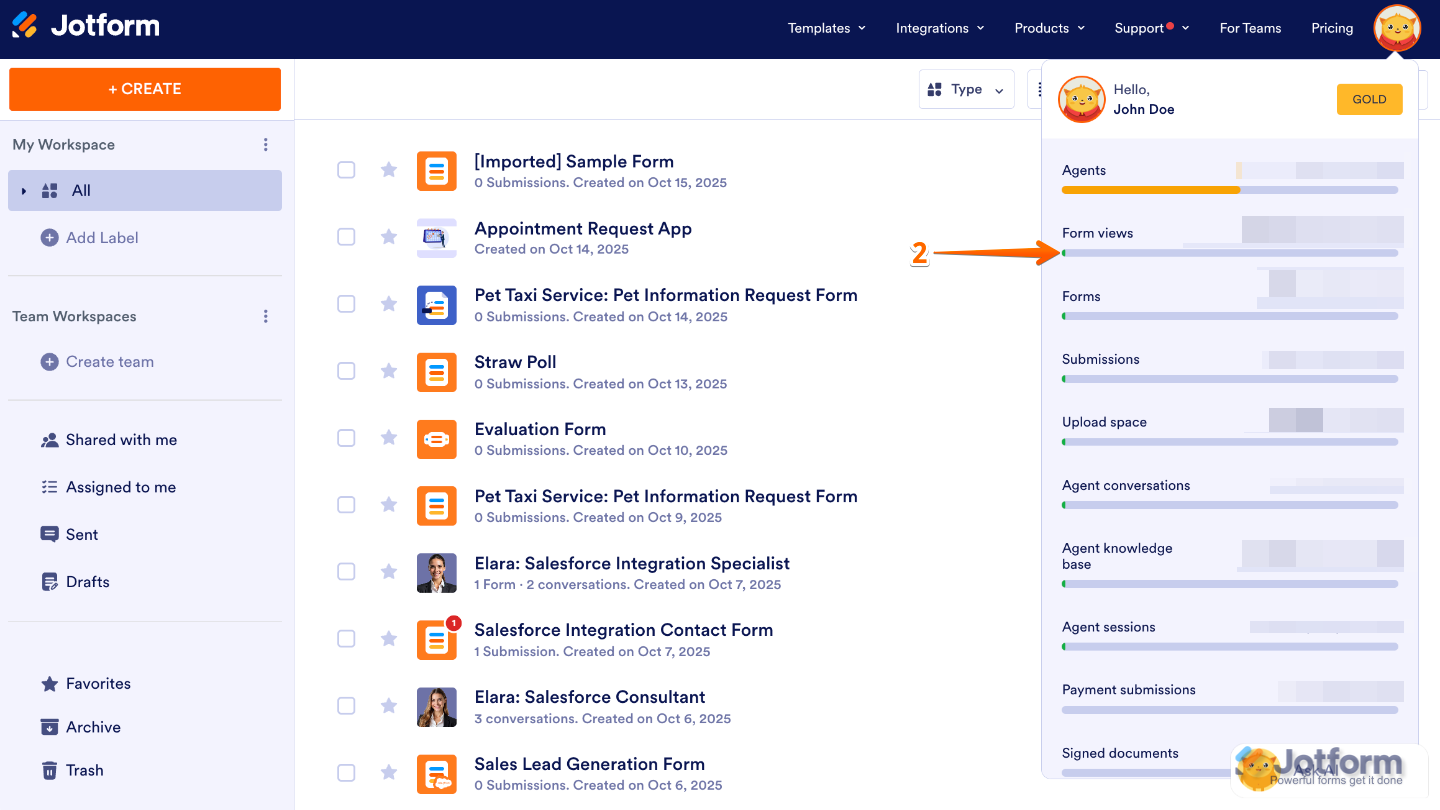Favorite the Elara: Salesforce Consultant agent

389,706
